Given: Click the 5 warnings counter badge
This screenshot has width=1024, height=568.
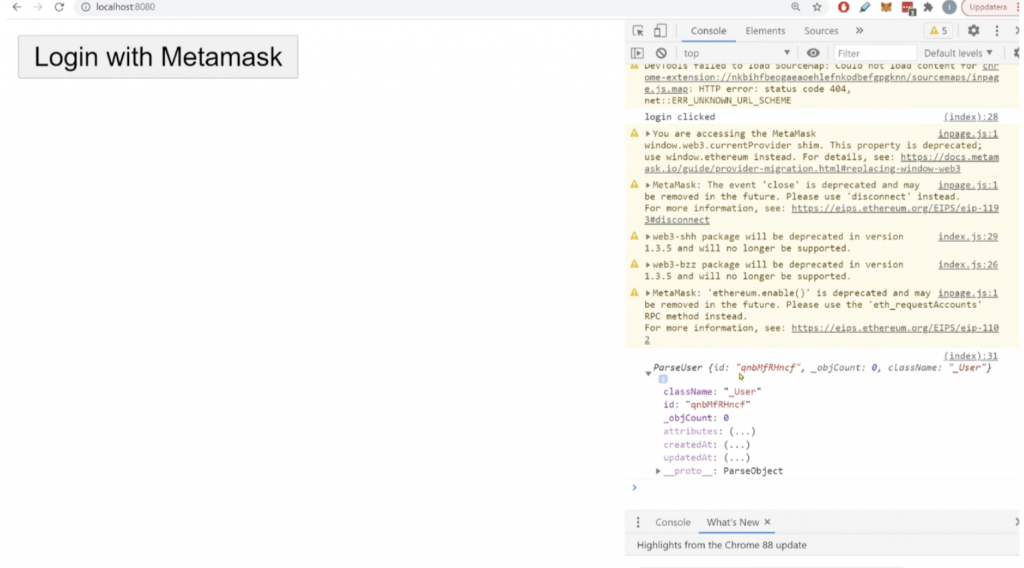Looking at the screenshot, I should pyautogui.click(x=938, y=31).
